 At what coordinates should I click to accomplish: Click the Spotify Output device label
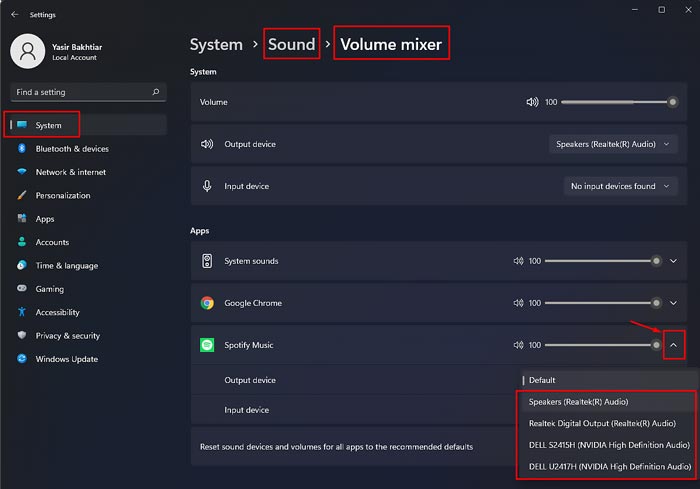click(250, 380)
